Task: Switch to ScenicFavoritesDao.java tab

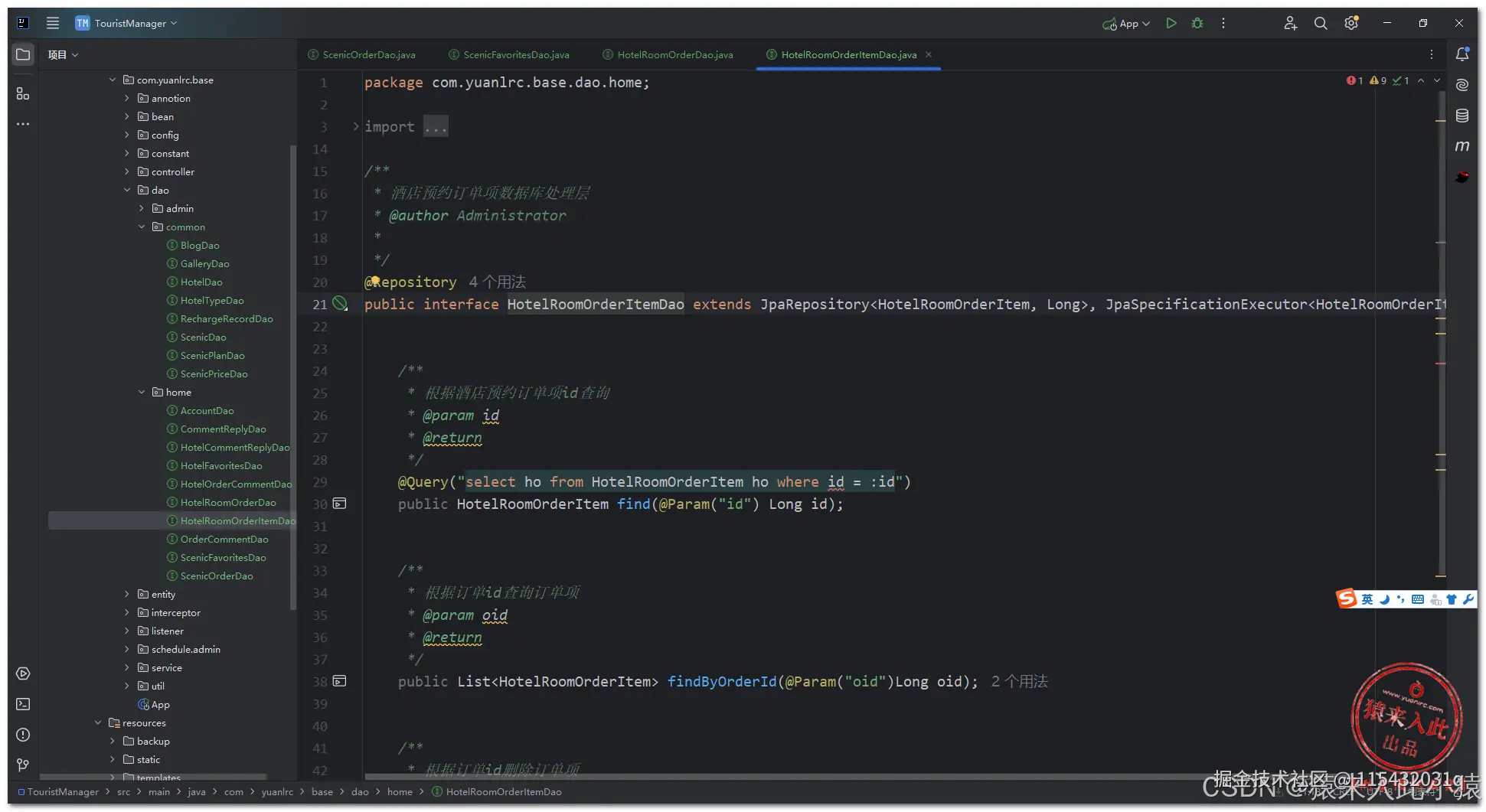Action: (x=509, y=54)
